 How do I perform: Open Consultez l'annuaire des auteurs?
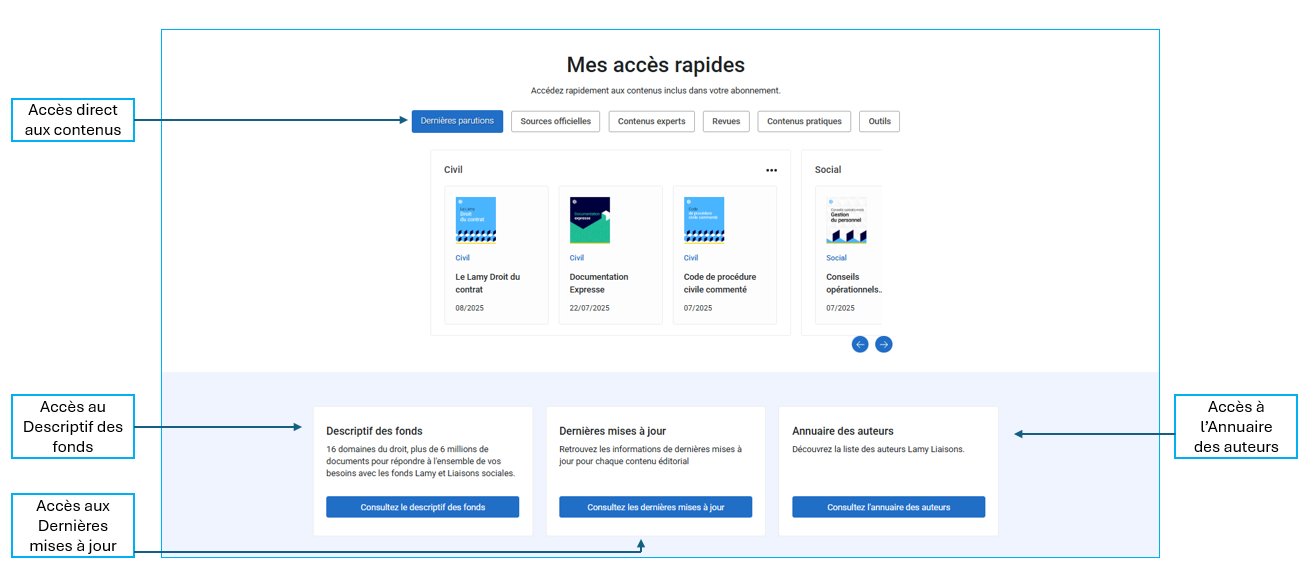click(x=888, y=507)
